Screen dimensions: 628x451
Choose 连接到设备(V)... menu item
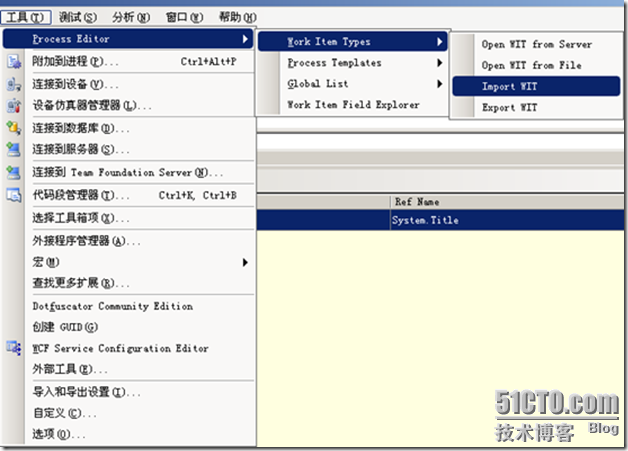coord(128,84)
